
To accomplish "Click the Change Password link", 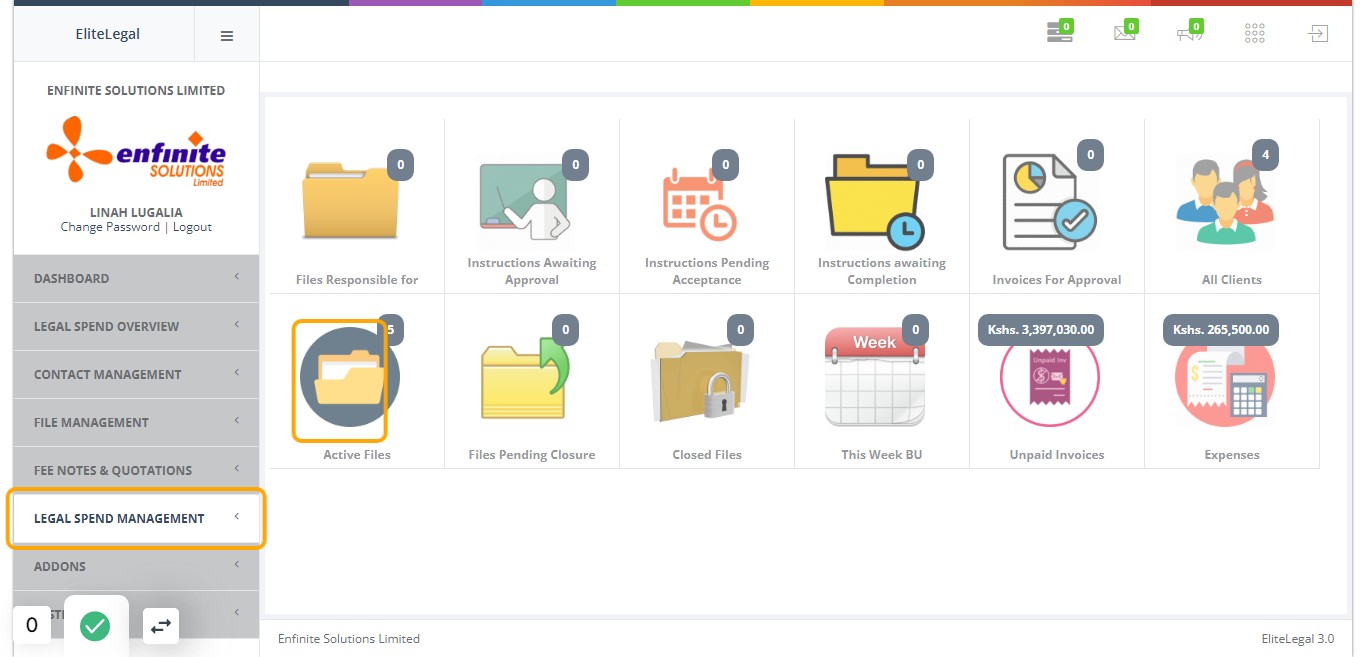I will point(110,227).
